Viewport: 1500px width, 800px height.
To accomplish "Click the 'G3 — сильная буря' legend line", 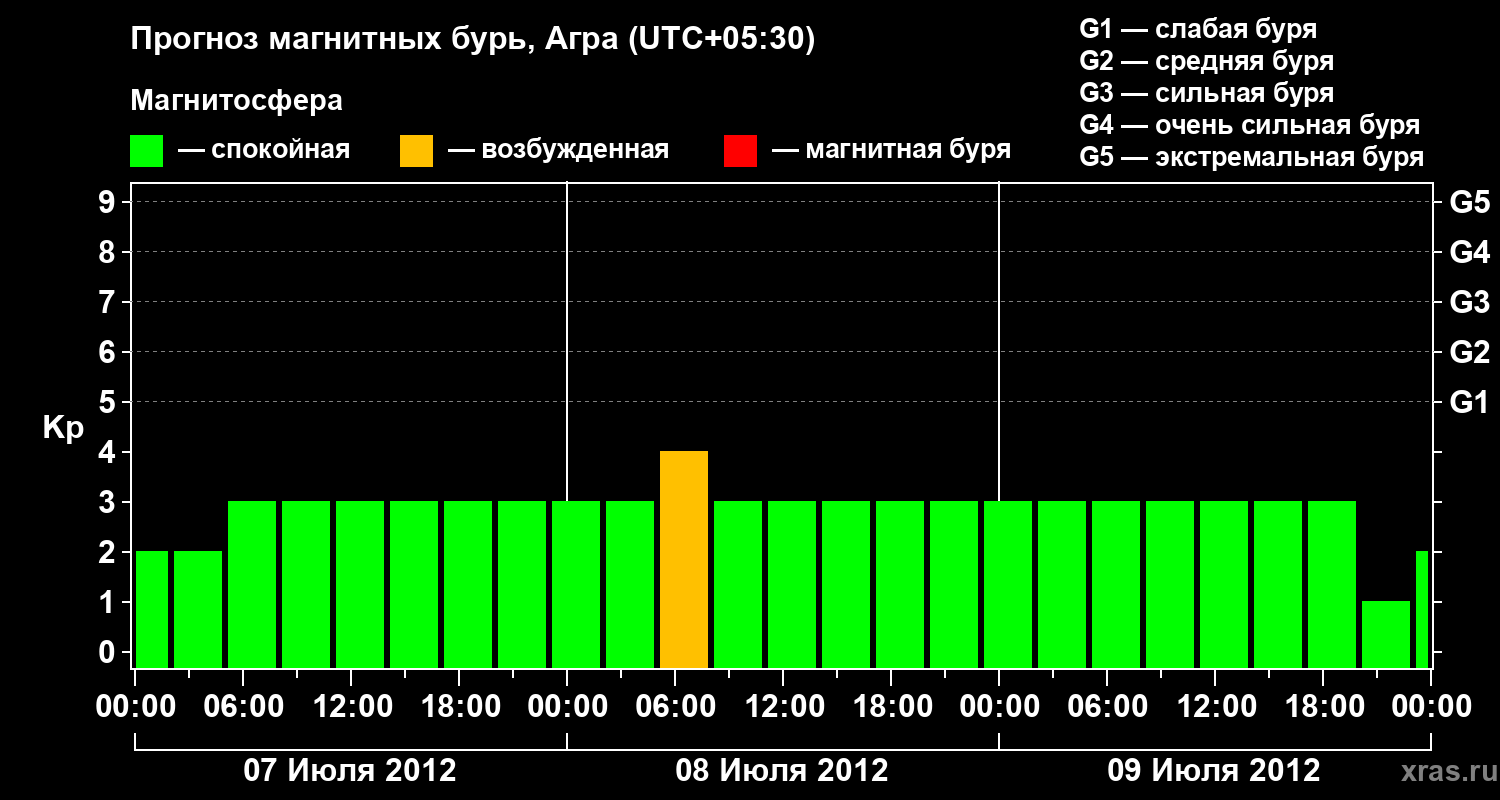I will (x=1207, y=93).
